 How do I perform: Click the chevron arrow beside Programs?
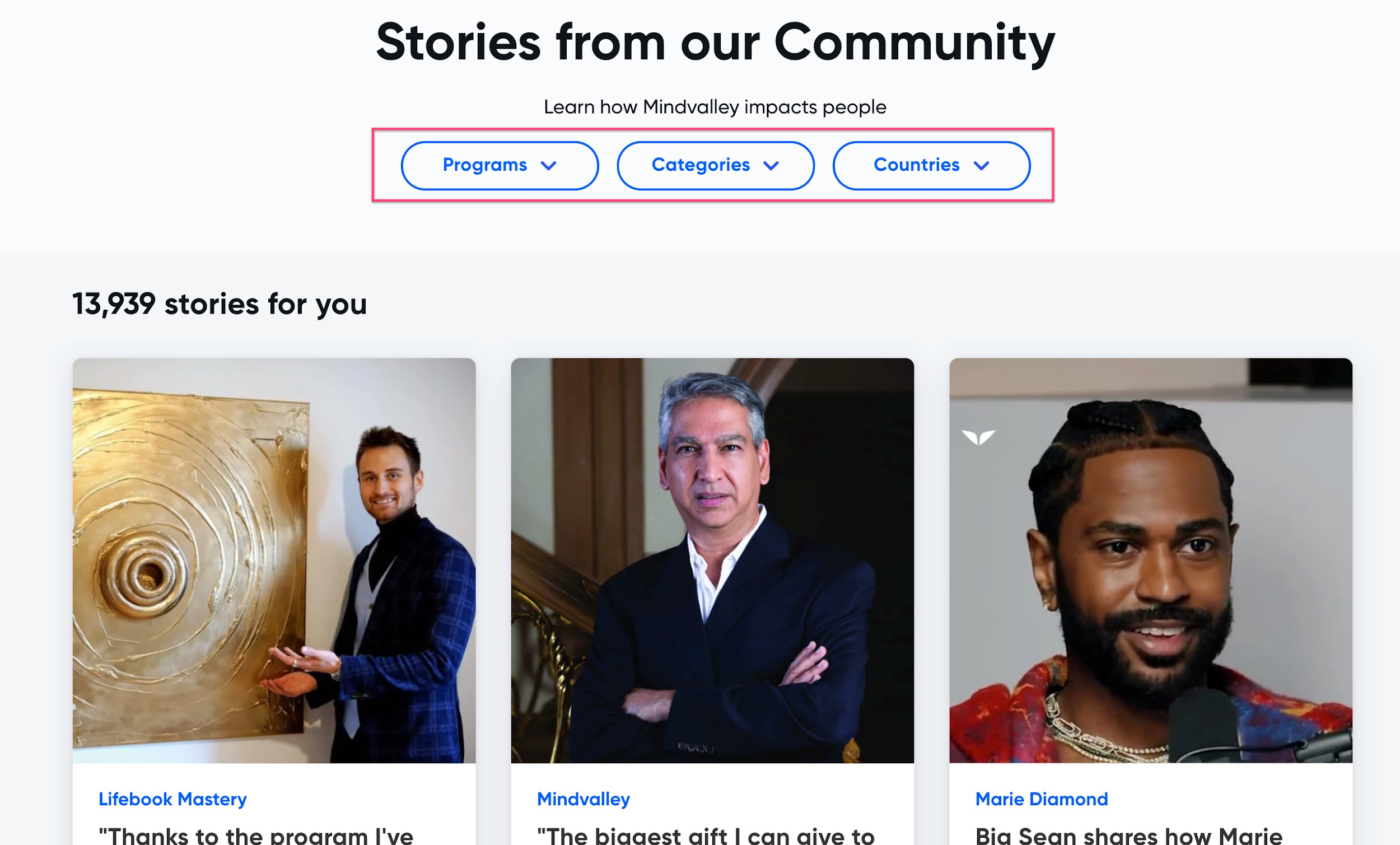coord(548,166)
